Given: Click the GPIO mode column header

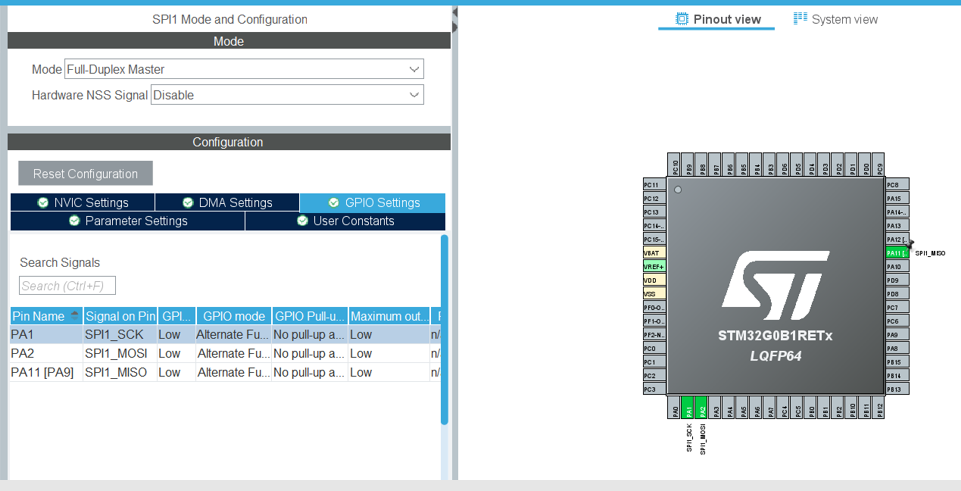Looking at the screenshot, I should point(234,316).
